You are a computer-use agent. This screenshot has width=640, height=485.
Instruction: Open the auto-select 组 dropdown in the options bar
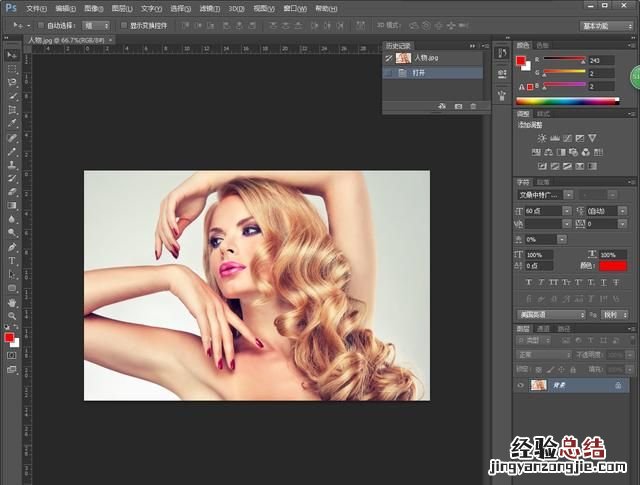point(96,24)
